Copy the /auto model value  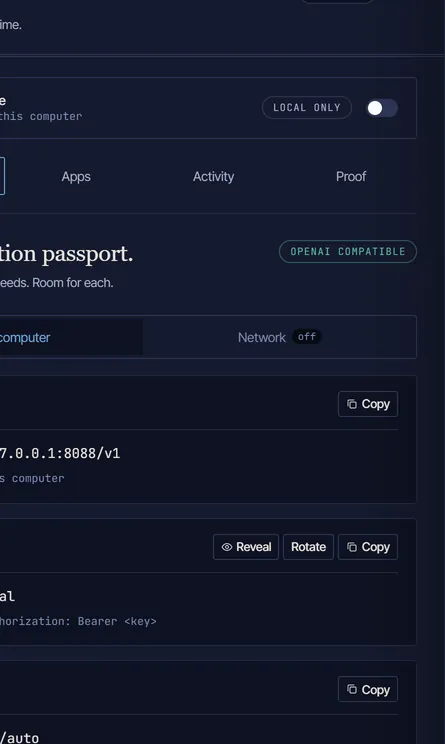coord(368,689)
